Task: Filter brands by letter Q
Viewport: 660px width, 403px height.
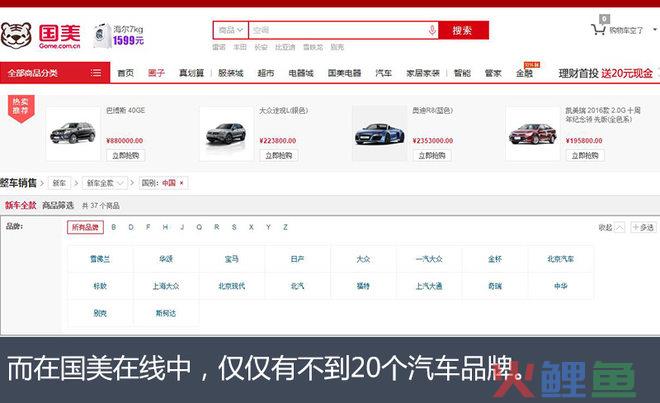Action: coord(199,227)
